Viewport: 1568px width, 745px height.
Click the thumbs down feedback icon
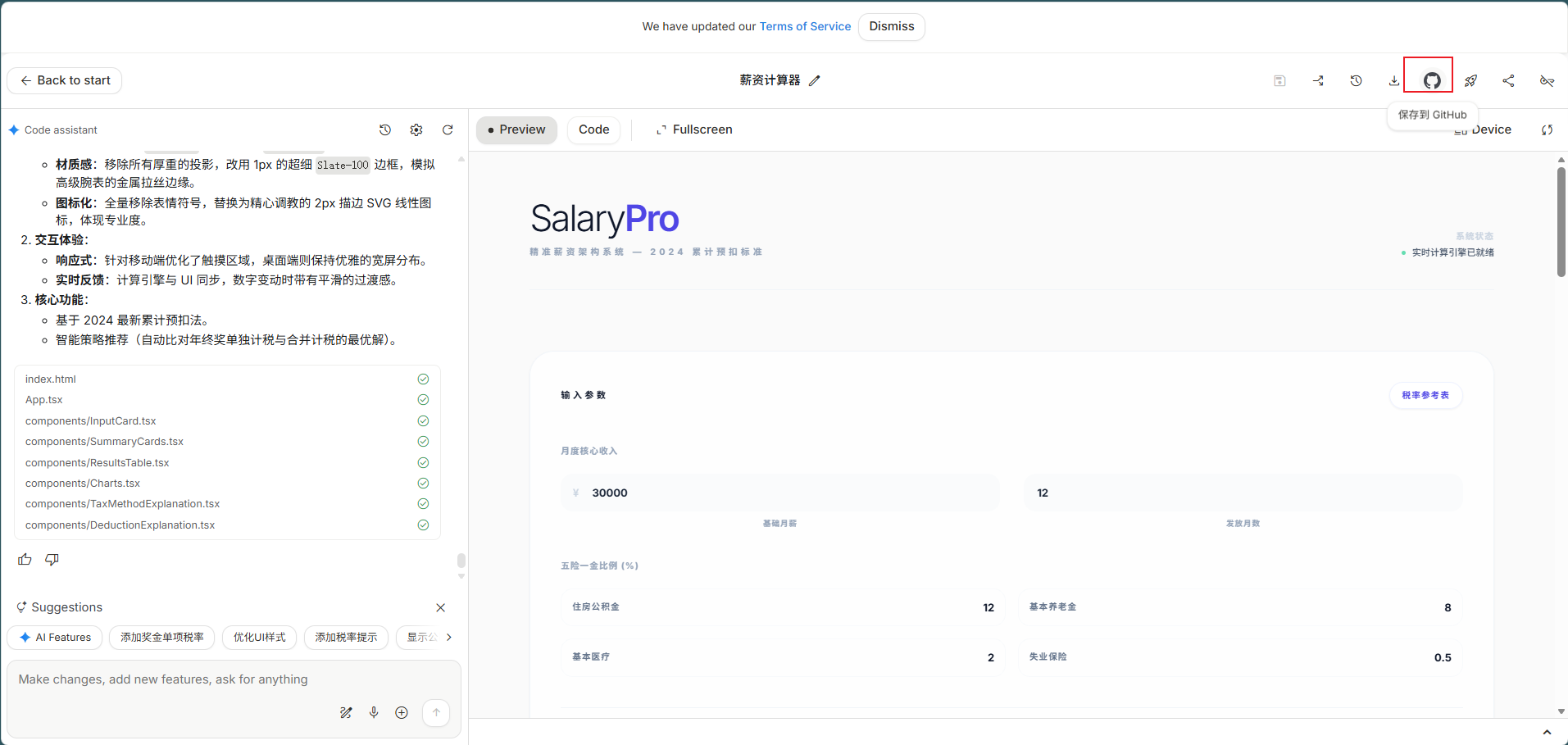tap(52, 559)
